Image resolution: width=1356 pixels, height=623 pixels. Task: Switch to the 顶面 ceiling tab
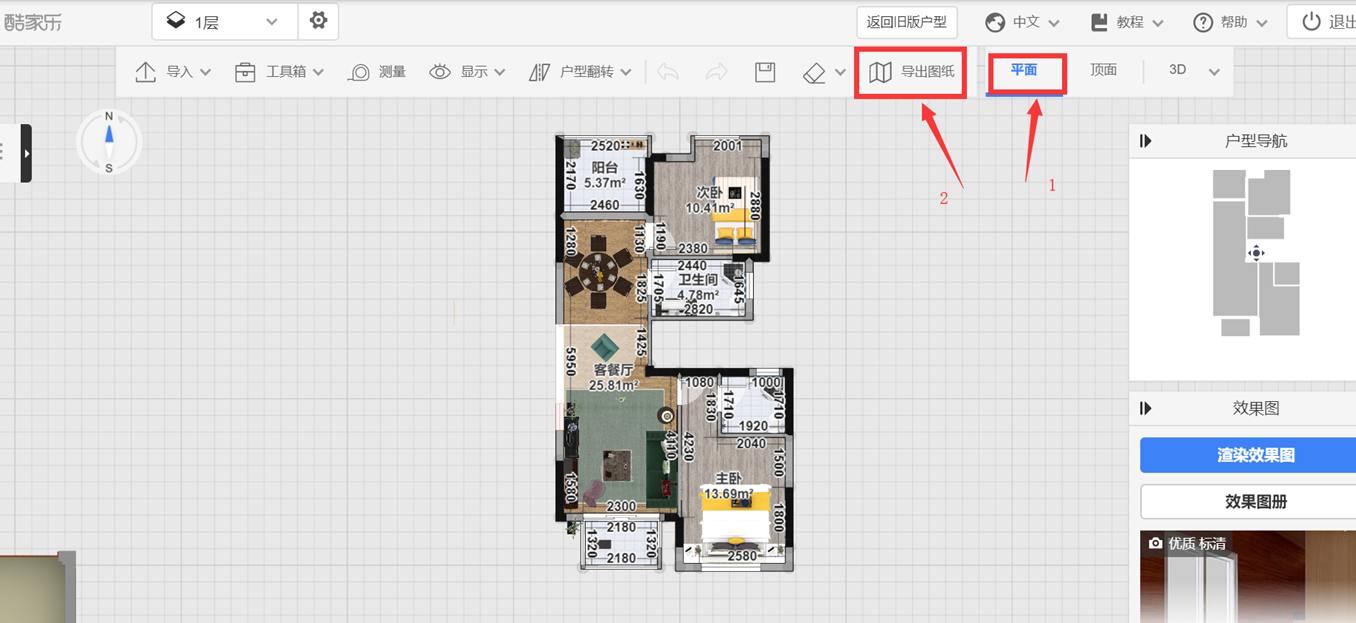1103,70
